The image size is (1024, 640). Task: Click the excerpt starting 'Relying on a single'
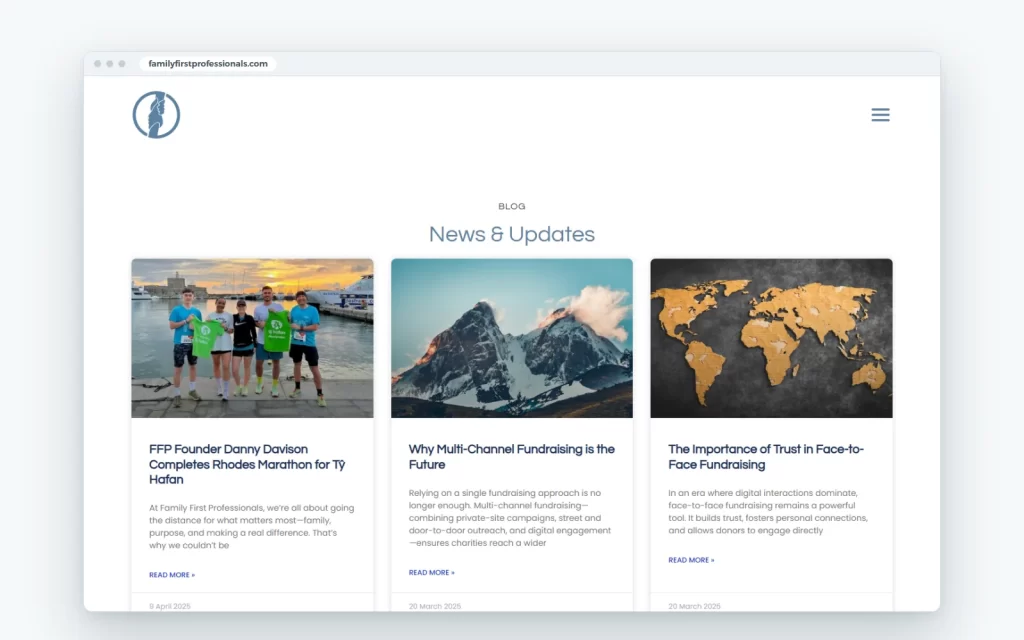coord(510,518)
